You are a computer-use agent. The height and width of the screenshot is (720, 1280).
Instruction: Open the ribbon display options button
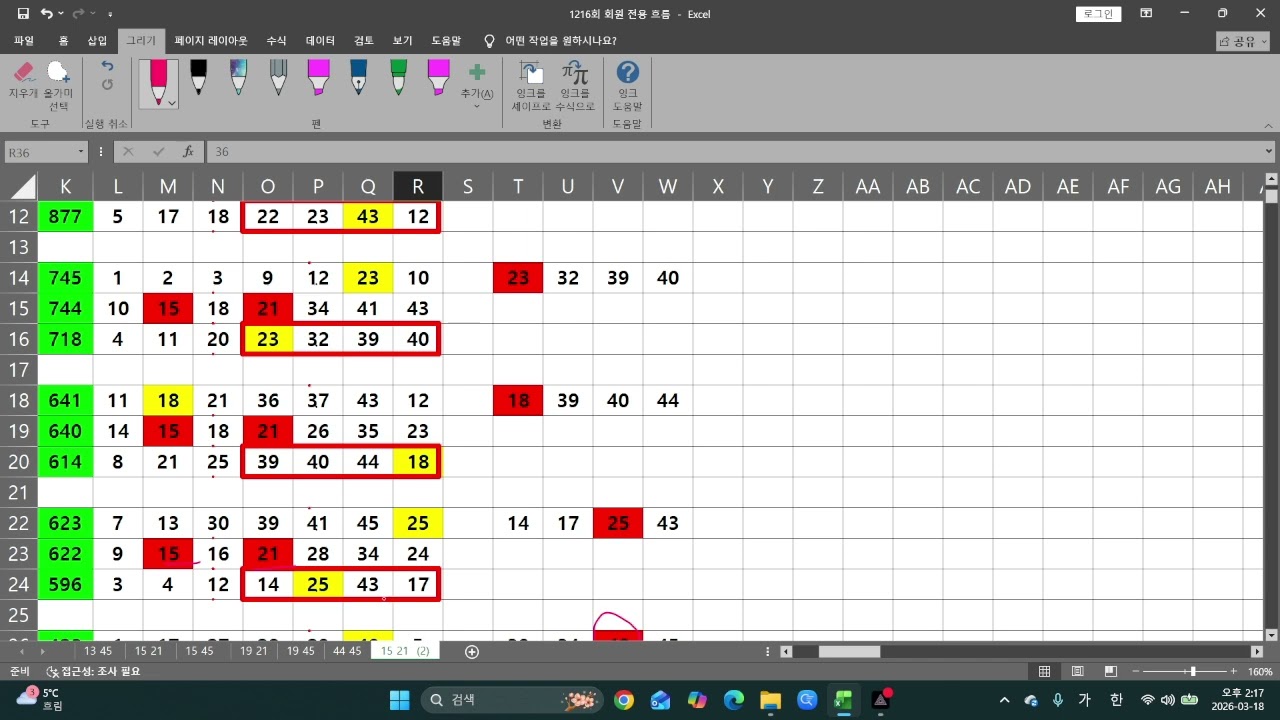[1144, 14]
